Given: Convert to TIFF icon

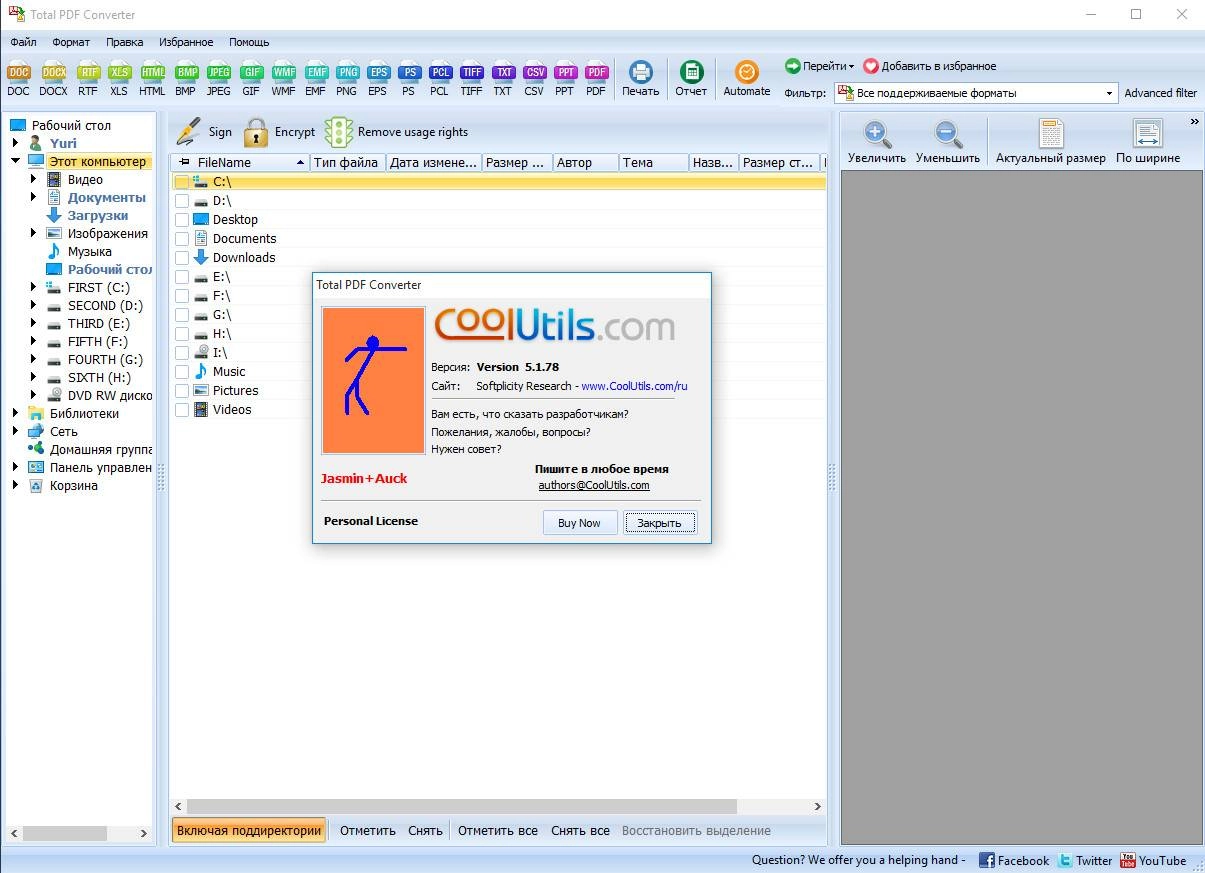Looking at the screenshot, I should [471, 79].
